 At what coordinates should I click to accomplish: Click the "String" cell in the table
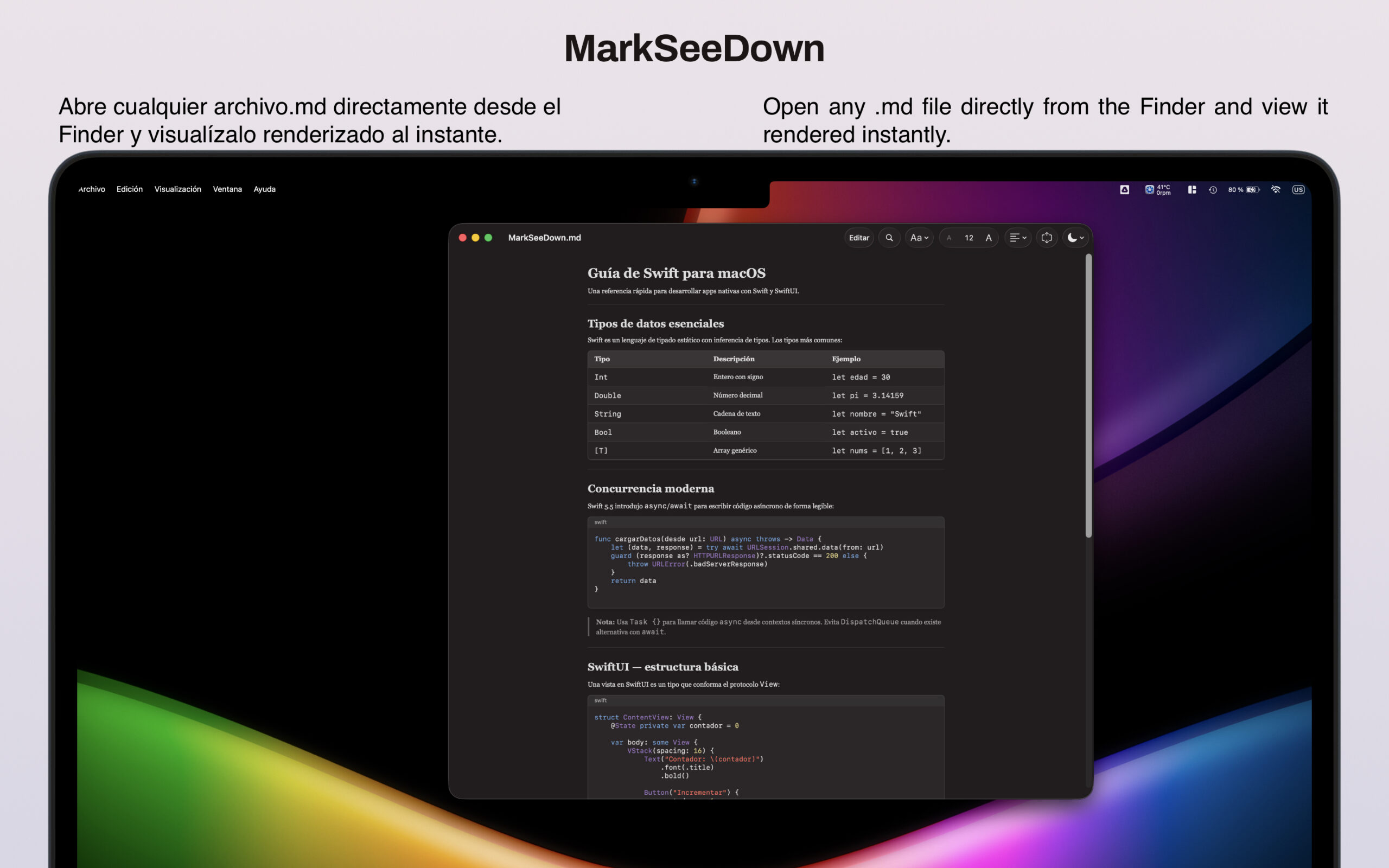607,414
